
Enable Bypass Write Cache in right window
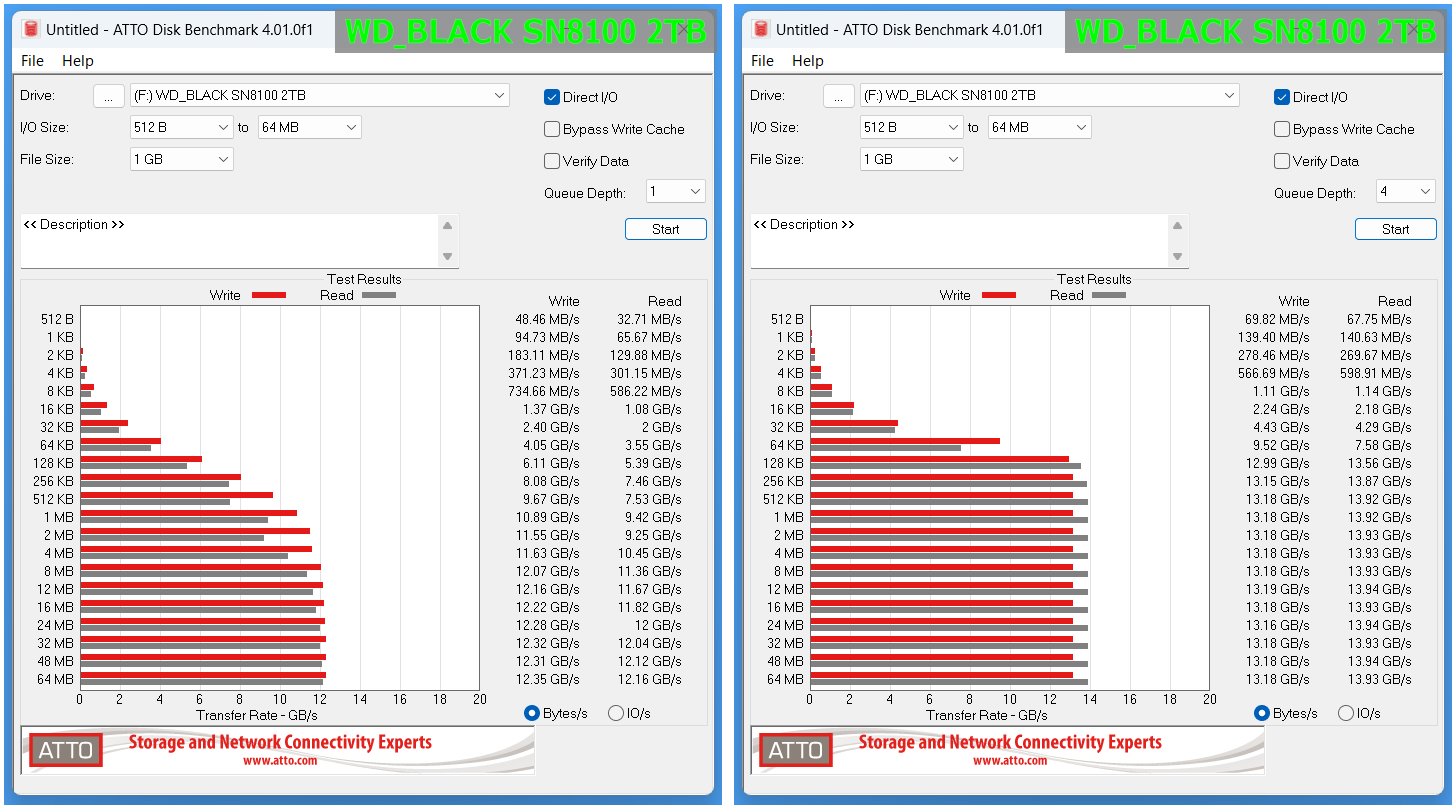(x=1281, y=129)
